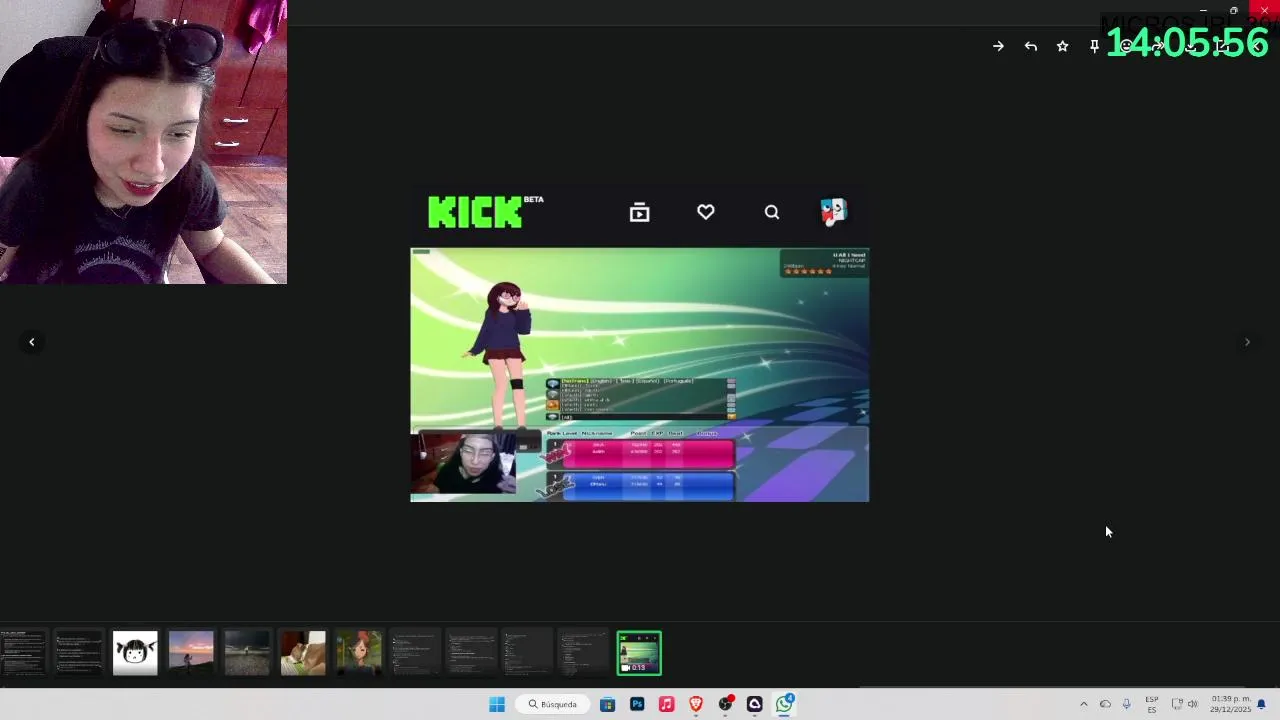Viewport: 1280px width, 720px height.
Task: Minimize the media viewer window
Action: coord(1203,10)
